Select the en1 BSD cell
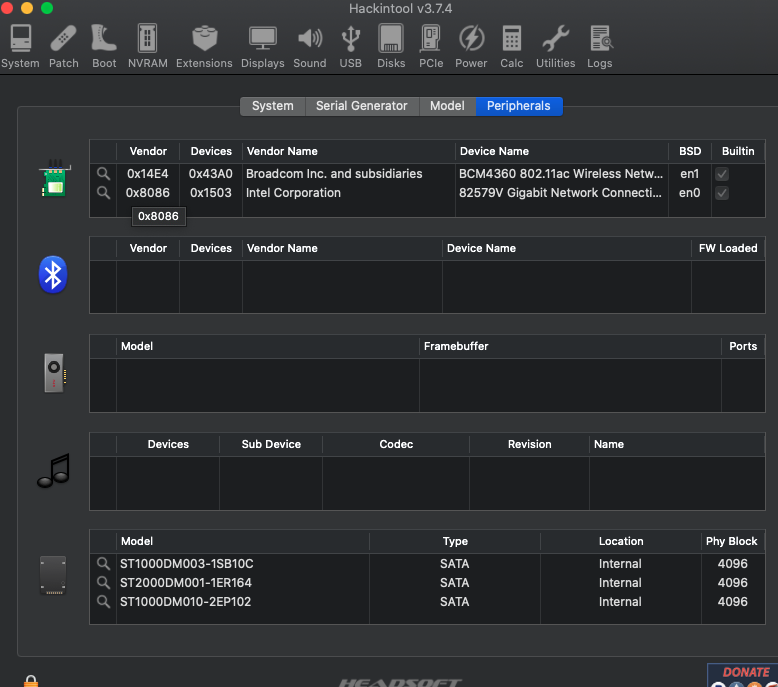This screenshot has height=687, width=778. [689, 174]
